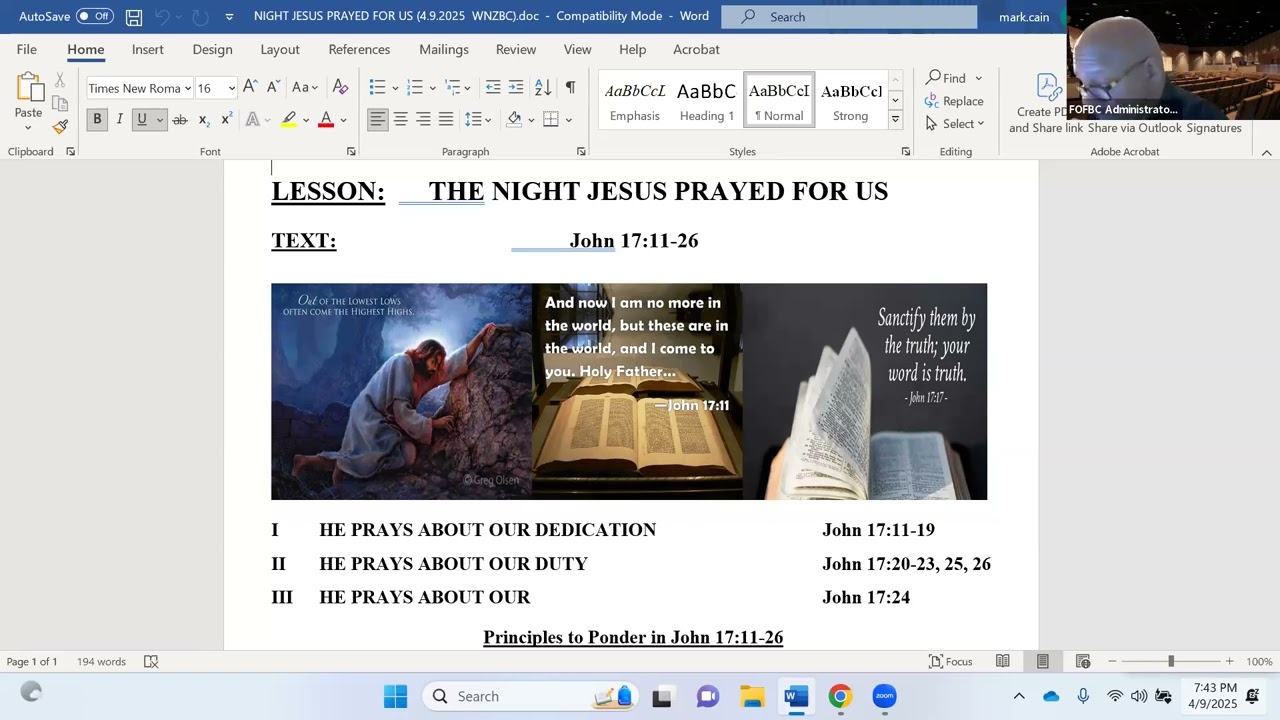Viewport: 1280px width, 720px height.
Task: Open Google Chrome from the taskbar
Action: coord(840,696)
